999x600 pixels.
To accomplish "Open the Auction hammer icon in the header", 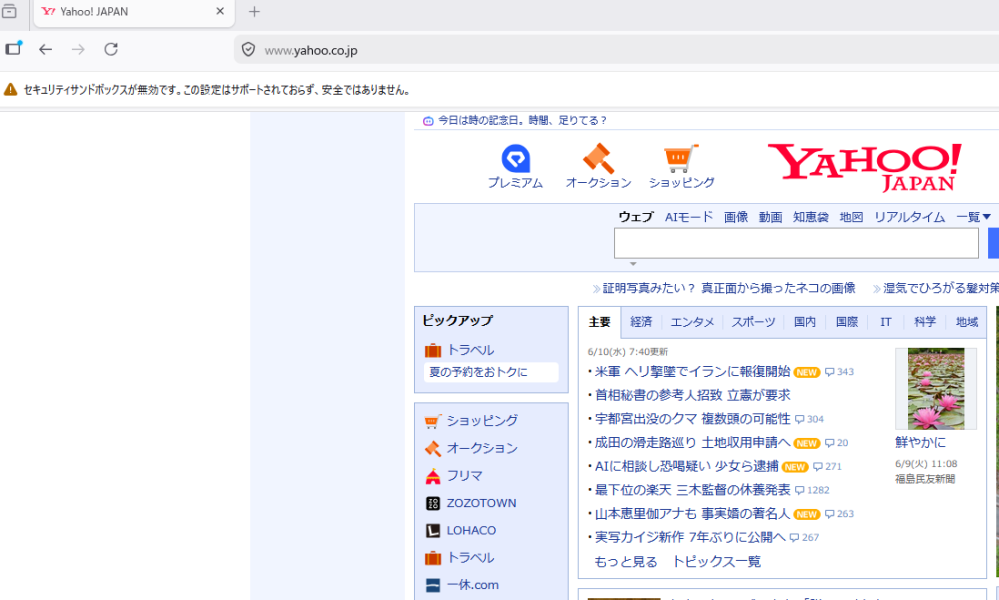I will [x=598, y=159].
